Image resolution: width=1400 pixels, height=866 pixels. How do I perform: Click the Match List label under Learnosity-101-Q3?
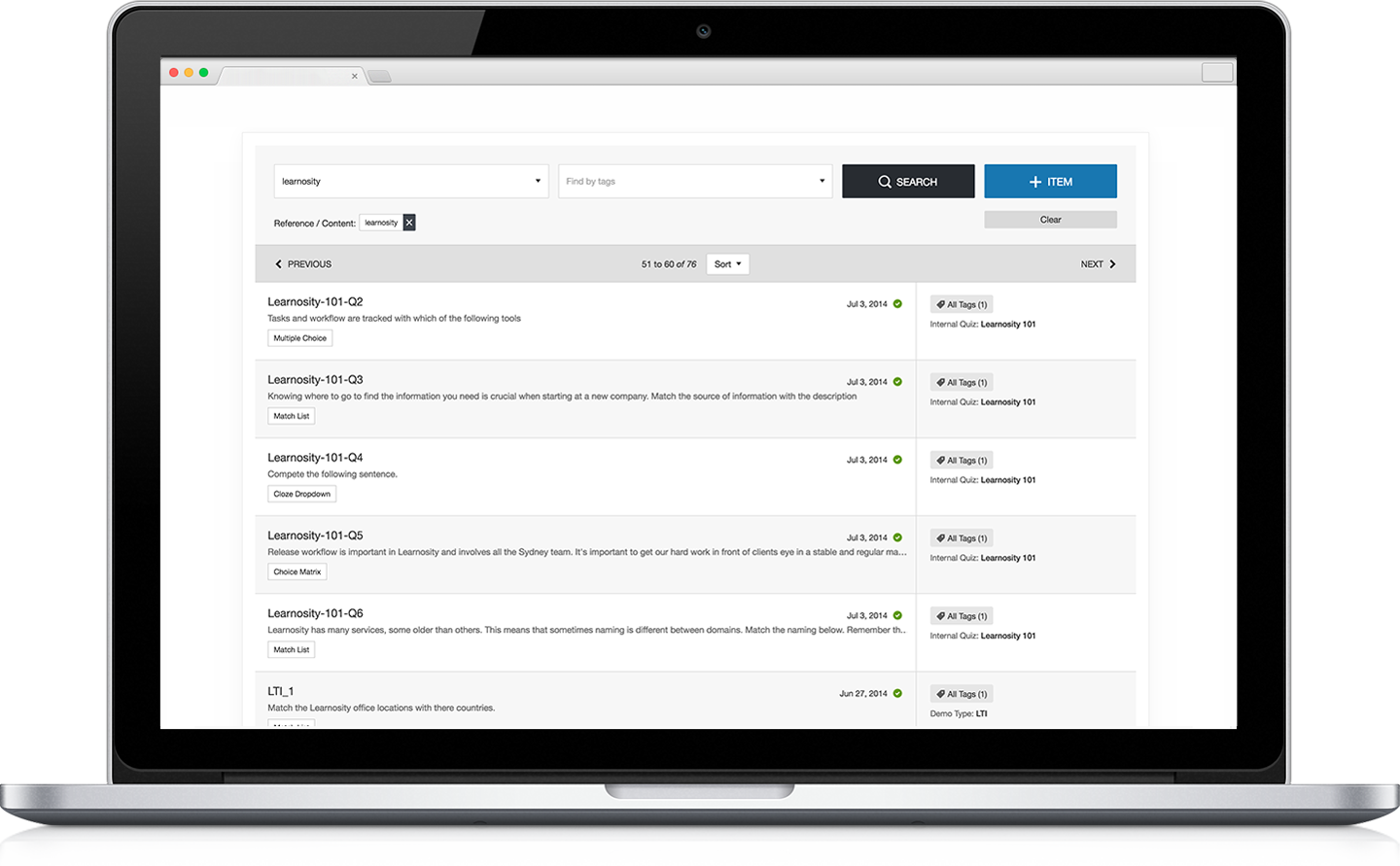click(x=292, y=416)
